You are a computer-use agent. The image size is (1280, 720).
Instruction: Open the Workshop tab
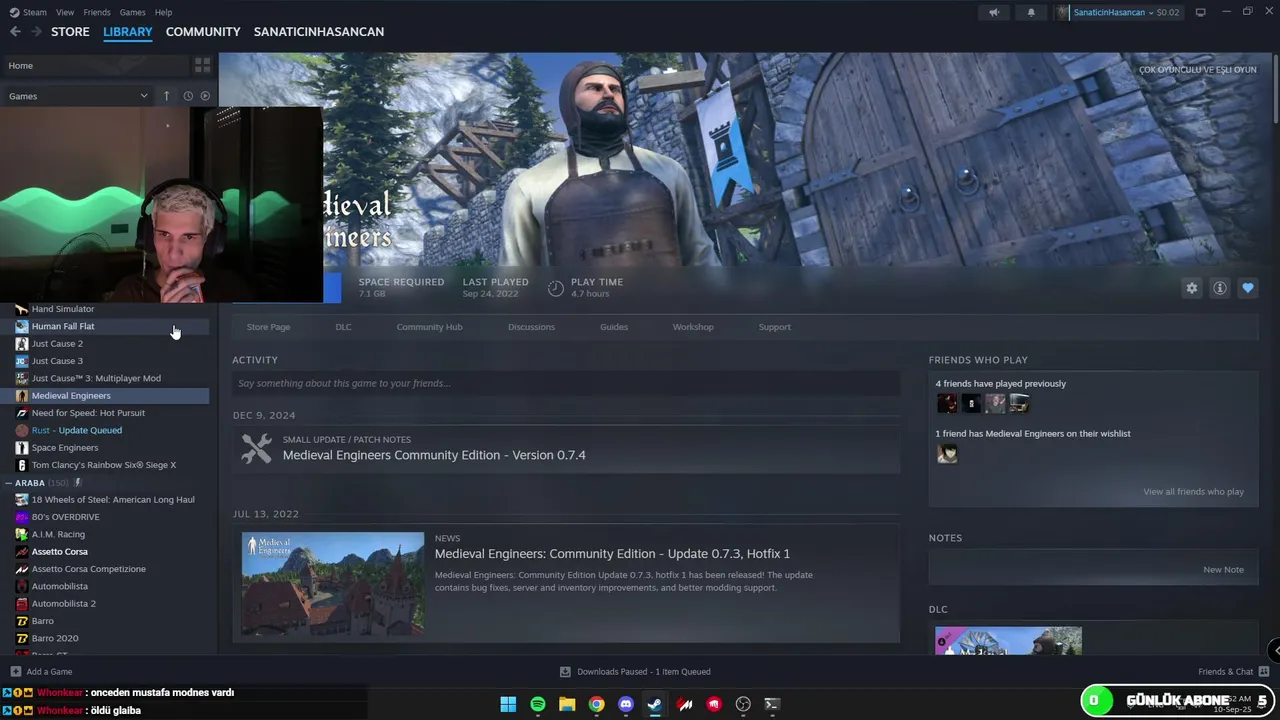[x=693, y=327]
